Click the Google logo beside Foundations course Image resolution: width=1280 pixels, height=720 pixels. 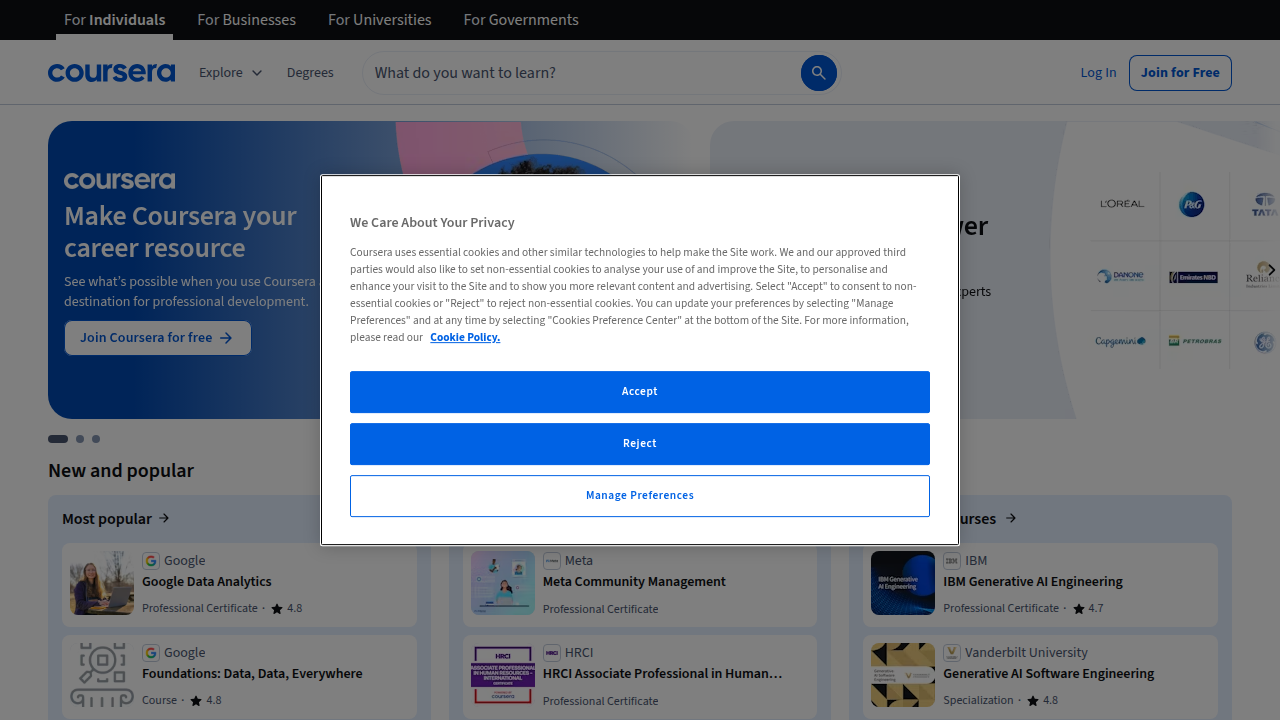tap(151, 653)
